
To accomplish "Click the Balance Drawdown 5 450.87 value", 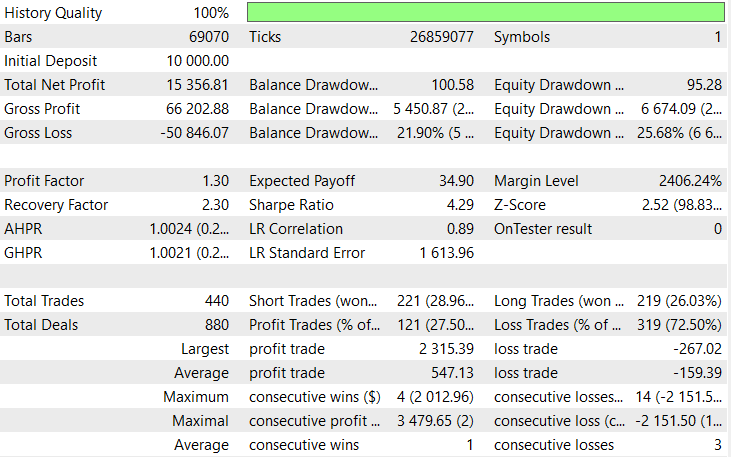I will (433, 109).
